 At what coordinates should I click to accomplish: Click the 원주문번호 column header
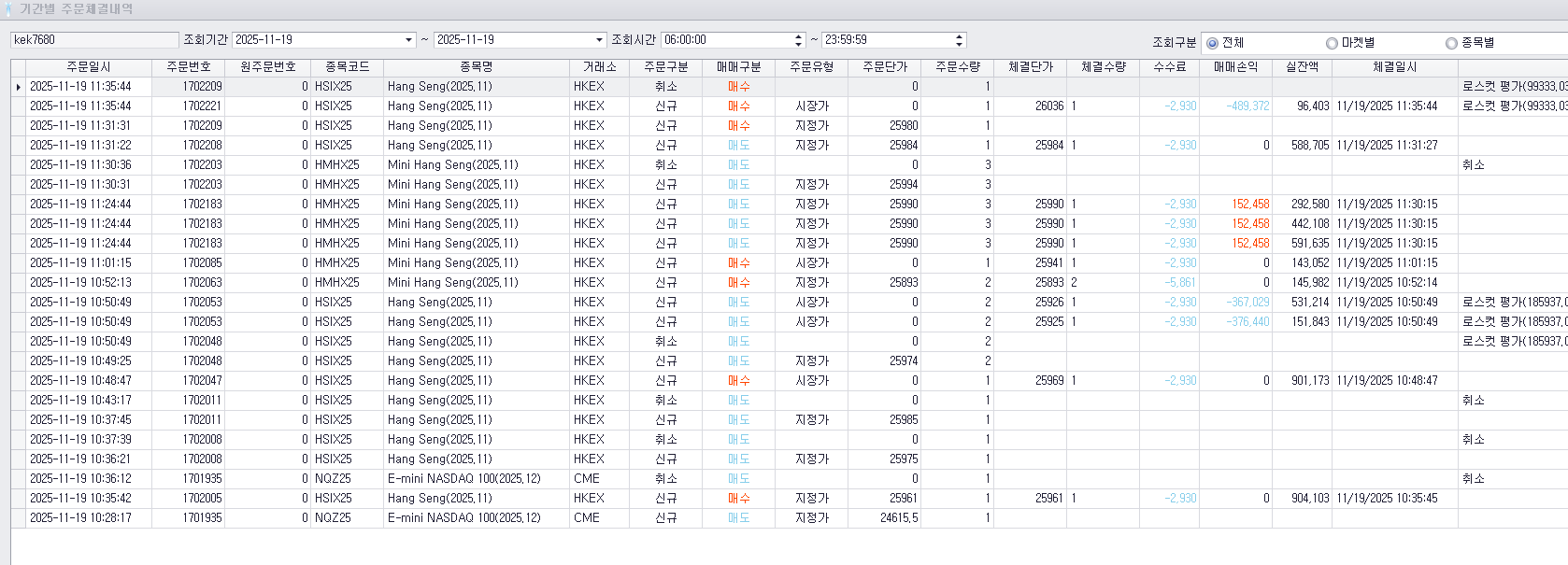coord(268,67)
